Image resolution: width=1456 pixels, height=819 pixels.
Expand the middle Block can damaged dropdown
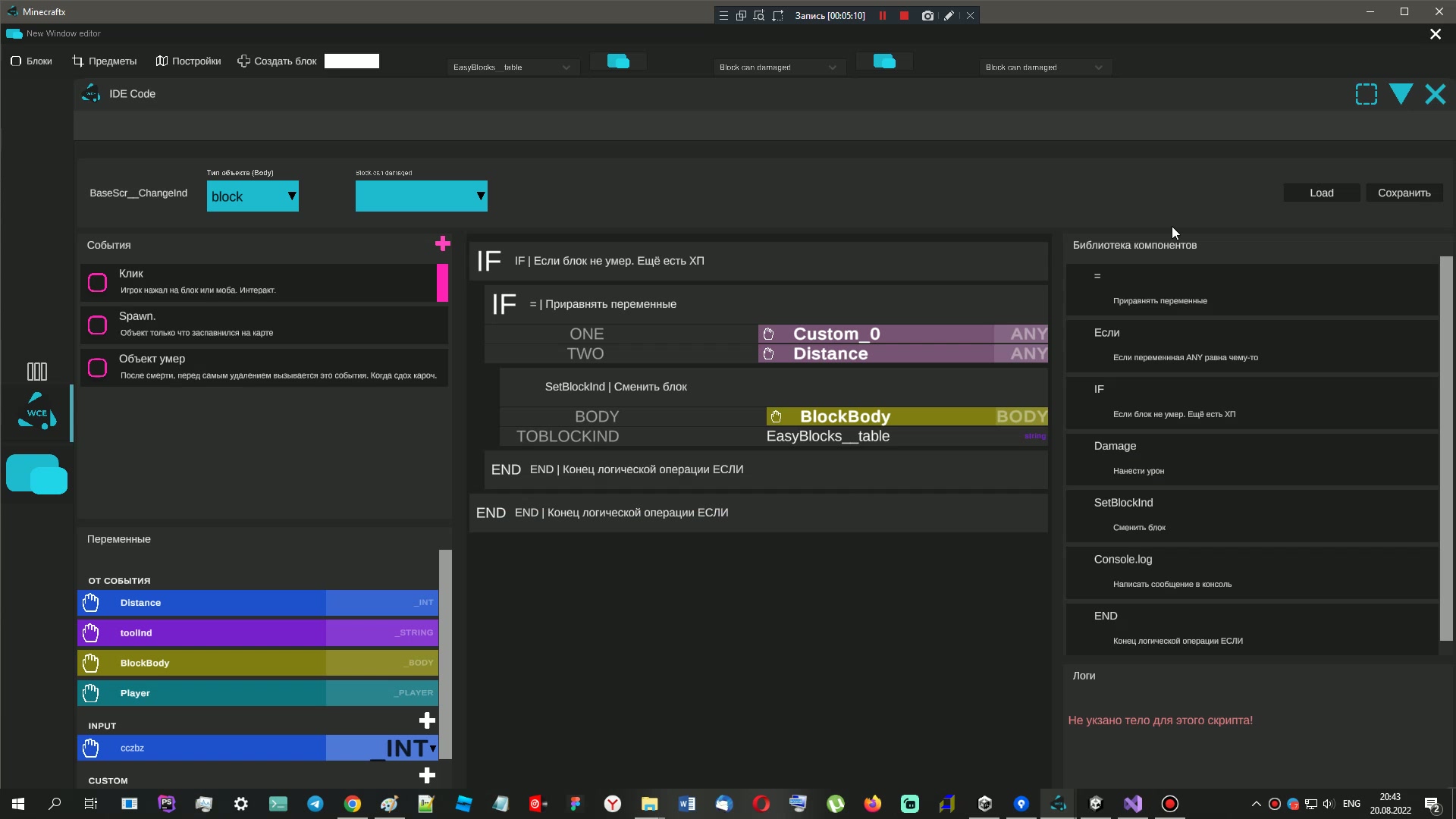779,67
